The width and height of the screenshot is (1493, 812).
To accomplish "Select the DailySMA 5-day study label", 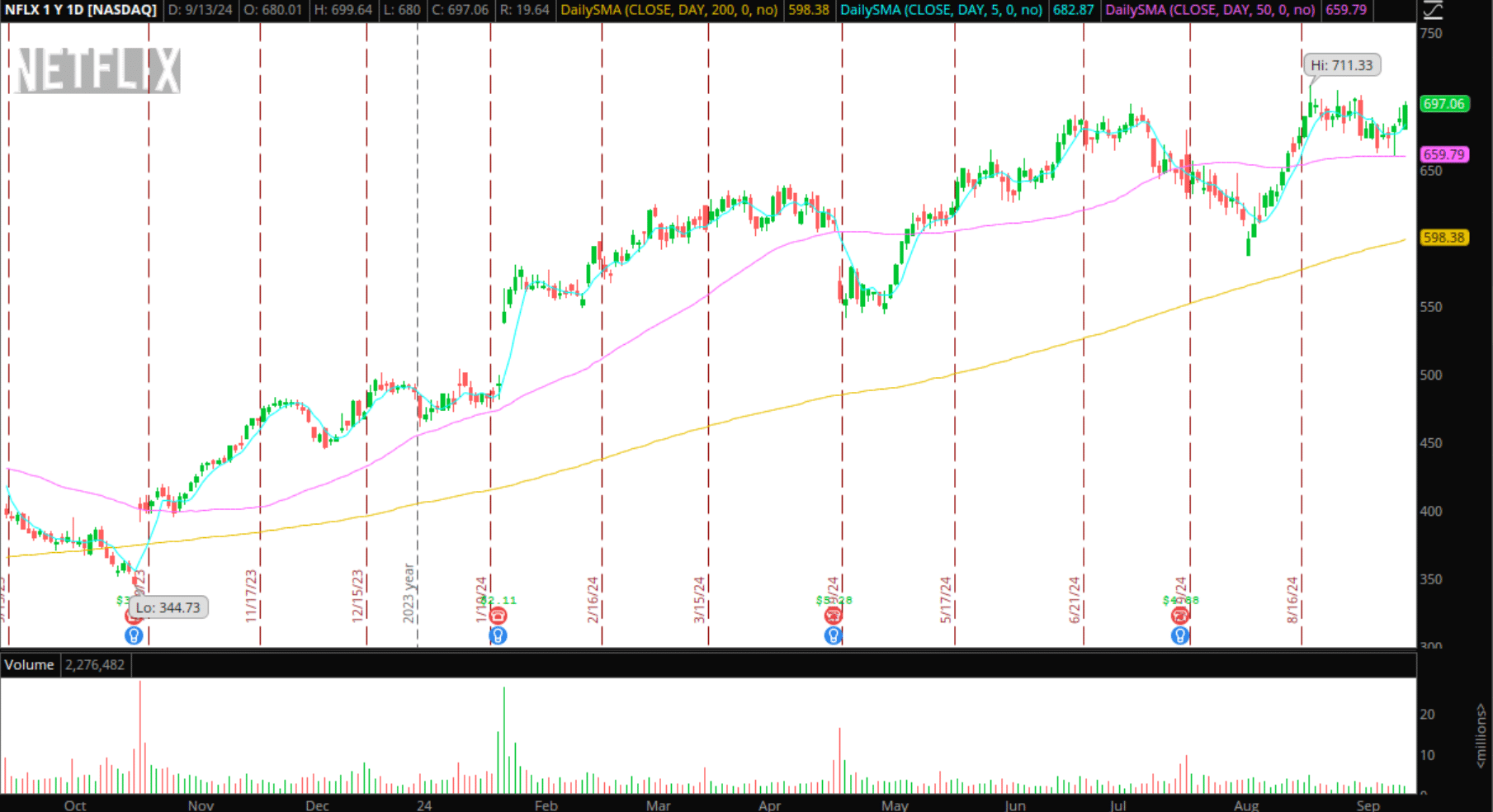I will (941, 10).
